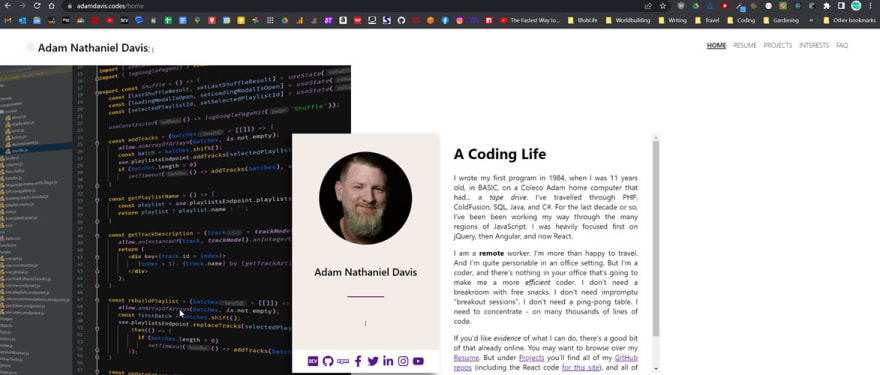
Task: Open the Other bookmarks folder
Action: (x=850, y=20)
